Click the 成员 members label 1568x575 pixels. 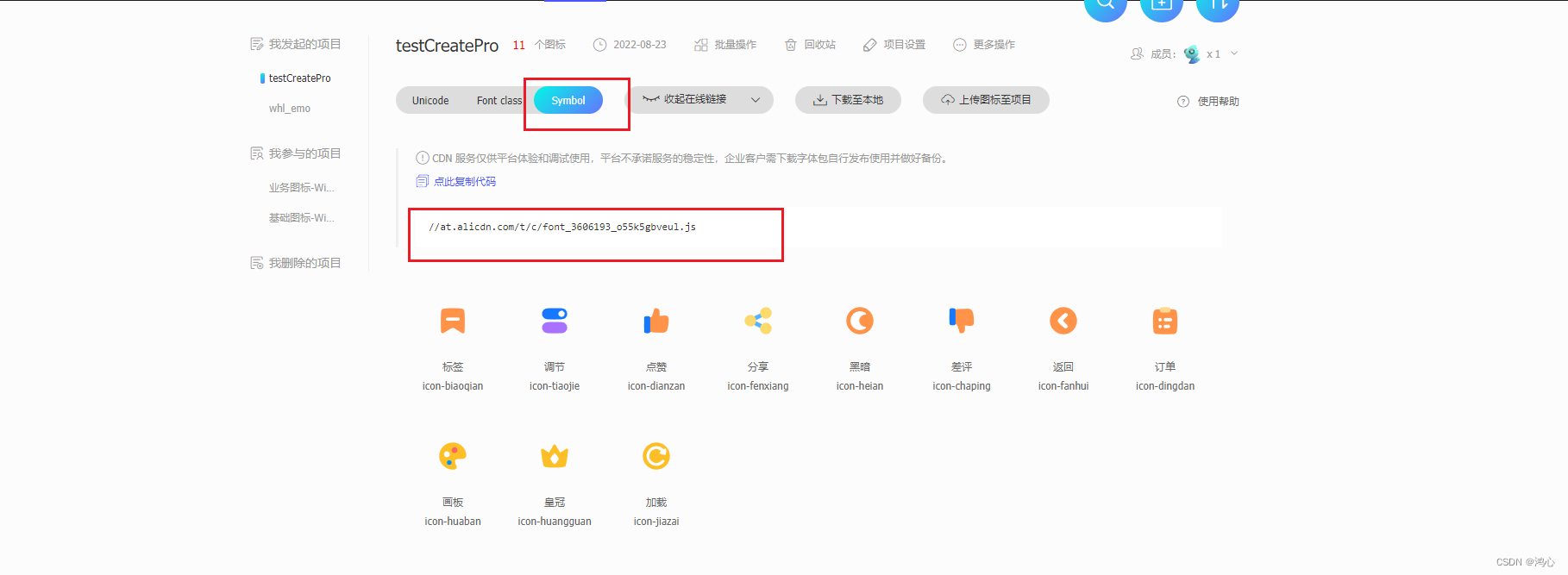click(x=1163, y=54)
